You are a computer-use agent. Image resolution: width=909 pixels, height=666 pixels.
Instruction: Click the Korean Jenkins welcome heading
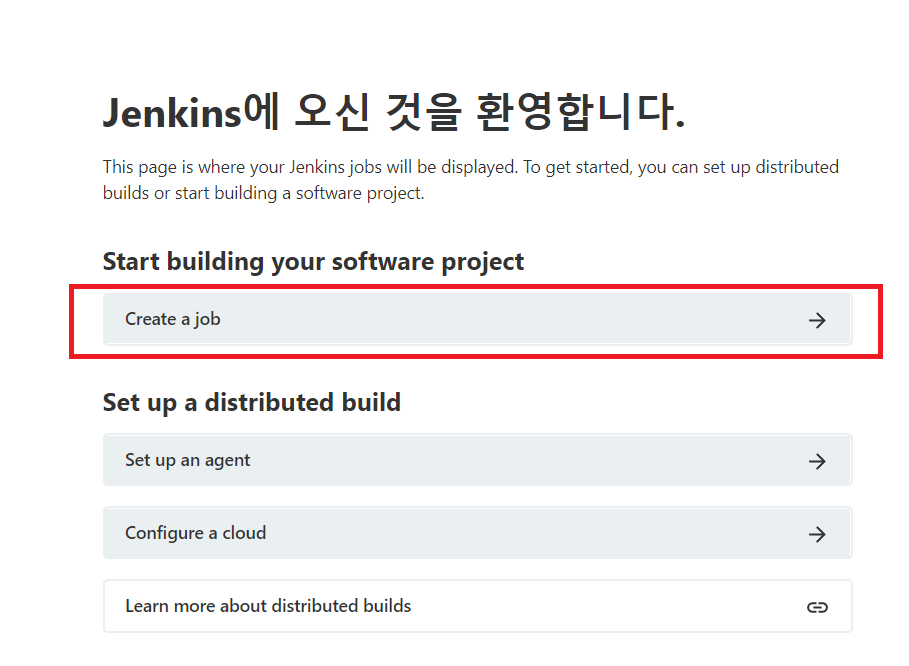394,112
